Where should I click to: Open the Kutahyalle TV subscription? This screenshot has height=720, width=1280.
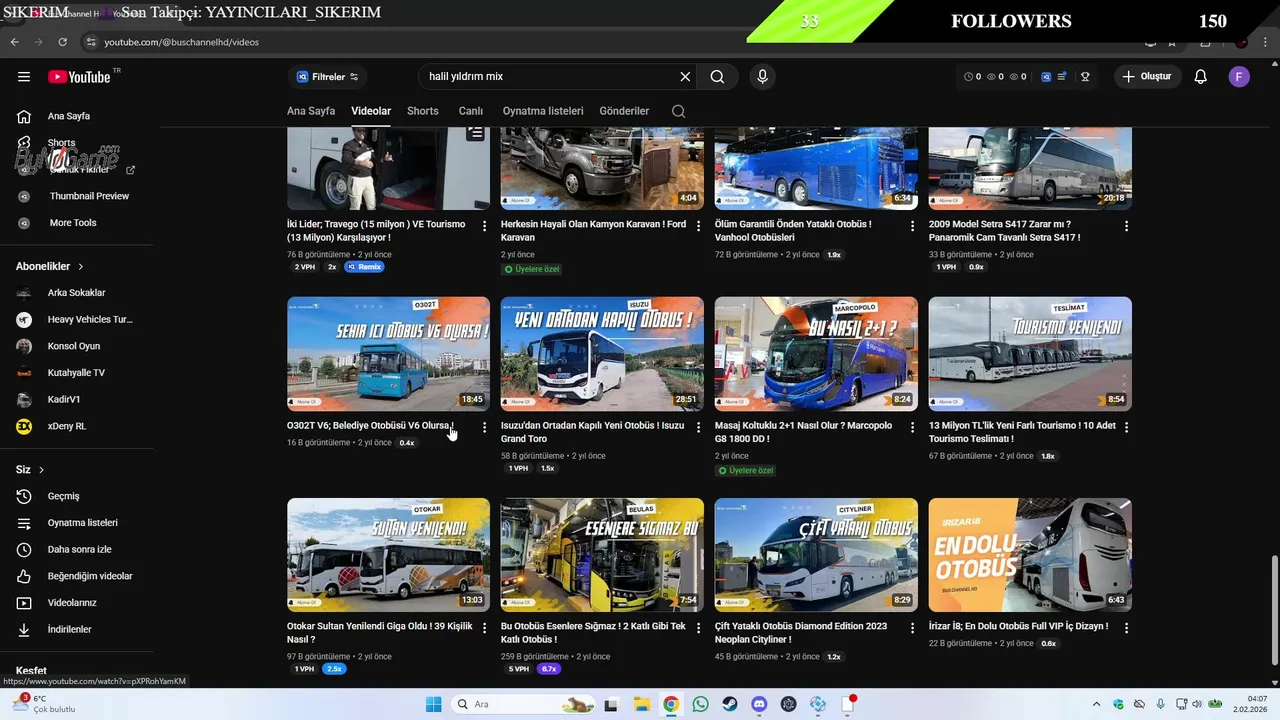(78, 373)
